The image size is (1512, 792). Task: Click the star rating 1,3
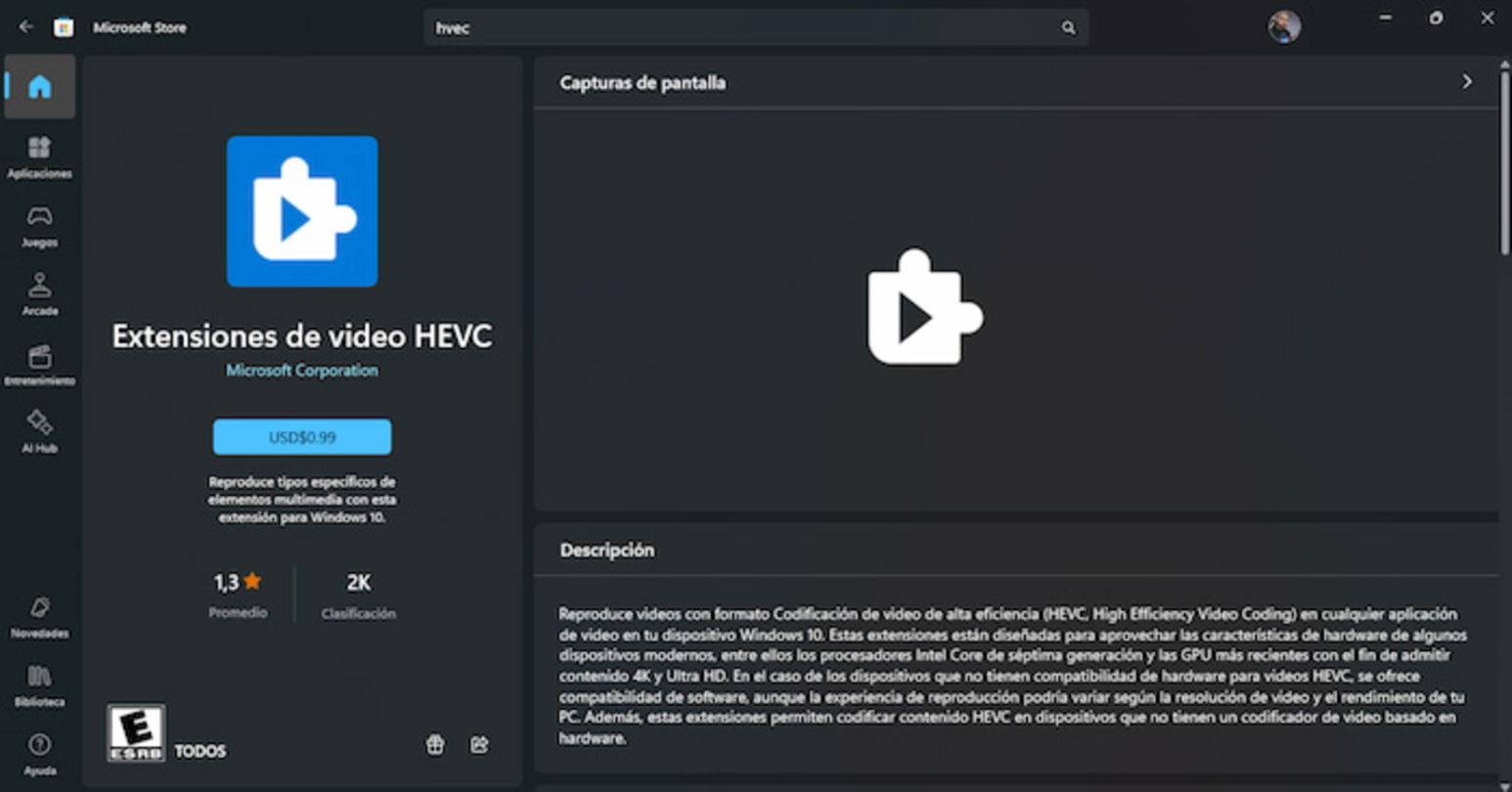[238, 582]
